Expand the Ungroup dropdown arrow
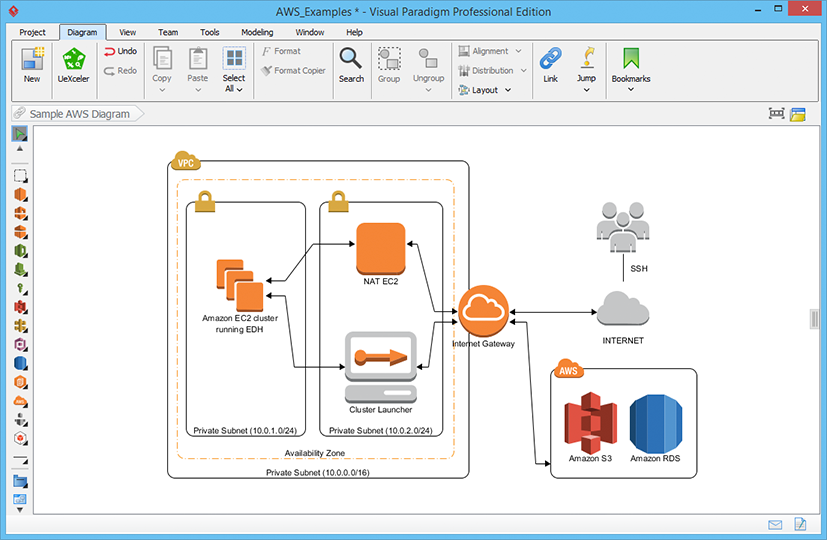The image size is (827, 540). 428,90
